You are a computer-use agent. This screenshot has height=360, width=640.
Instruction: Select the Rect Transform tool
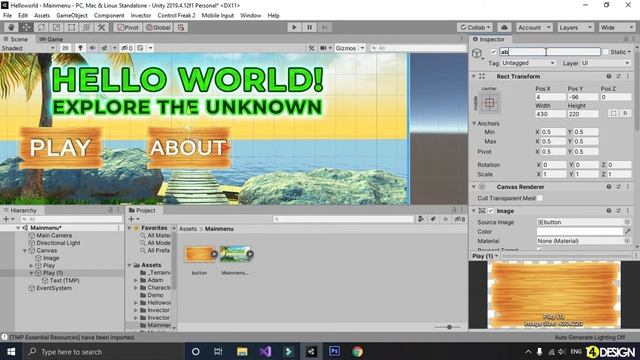pyautogui.click(x=71, y=27)
